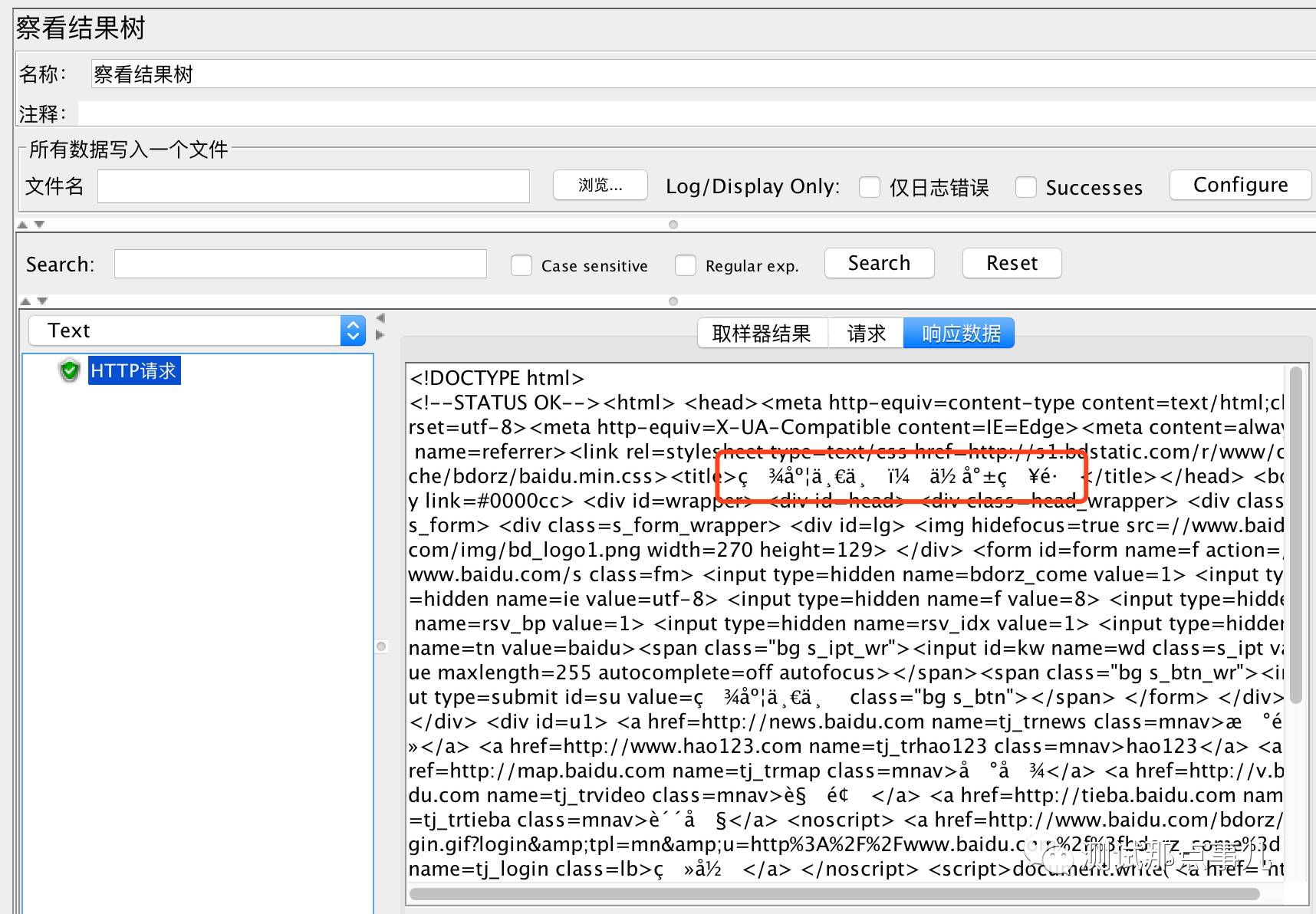Click the divider handle between tree and response
The image size is (1316, 914).
click(381, 646)
